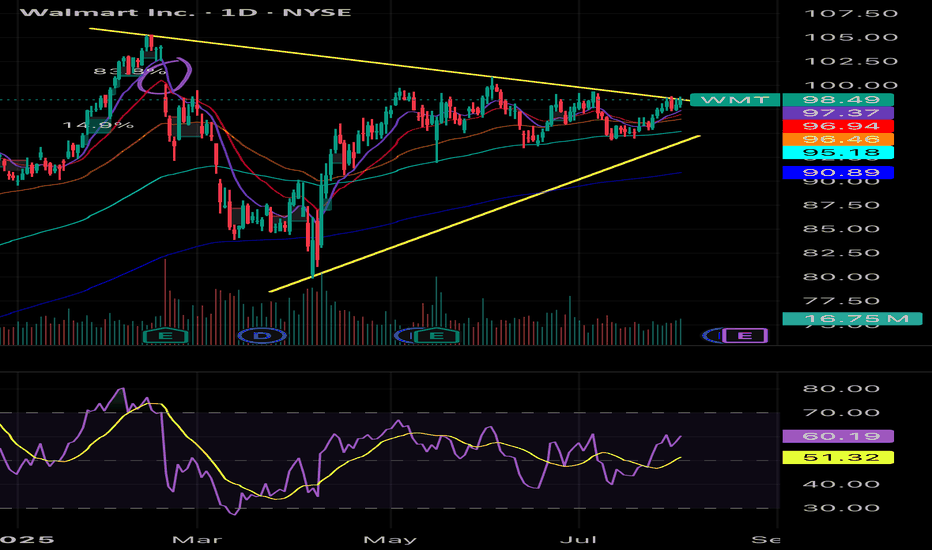
Task: Click the green 98.49 last price label
Action: click(x=838, y=100)
